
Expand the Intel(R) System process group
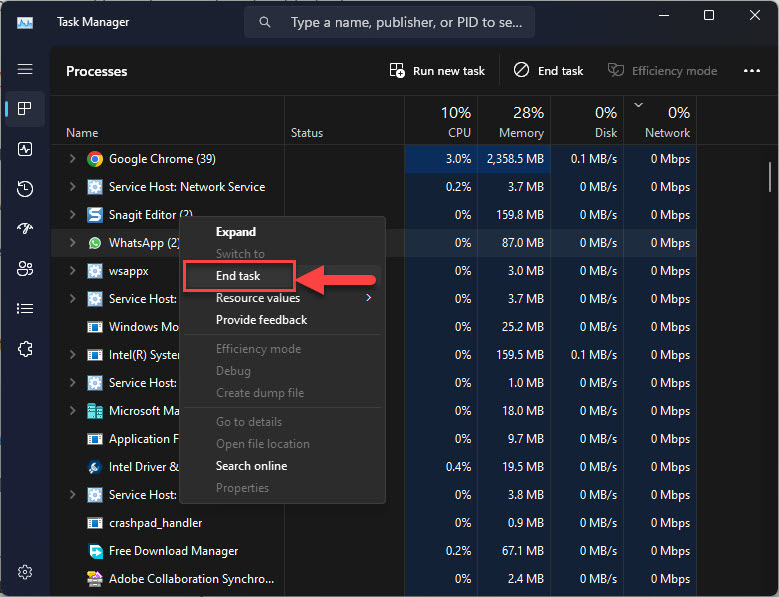tap(73, 355)
